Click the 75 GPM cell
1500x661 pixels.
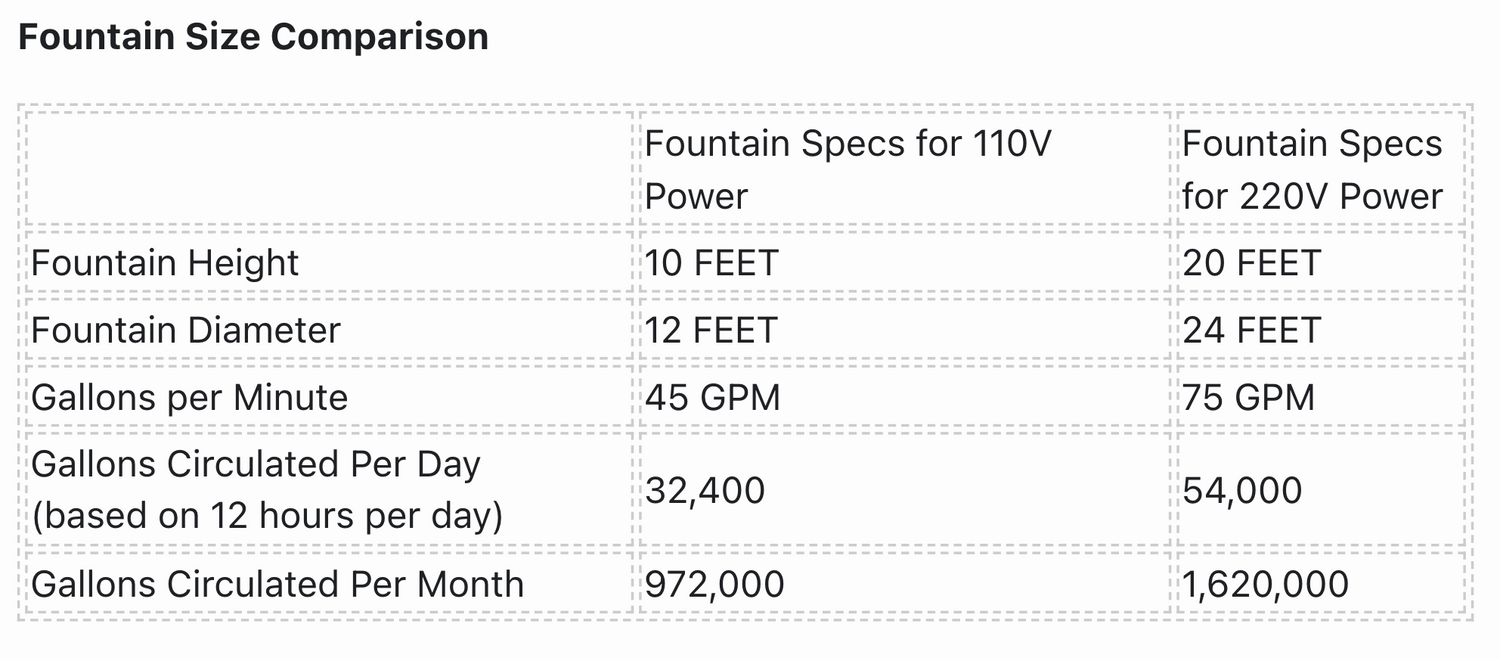1248,398
